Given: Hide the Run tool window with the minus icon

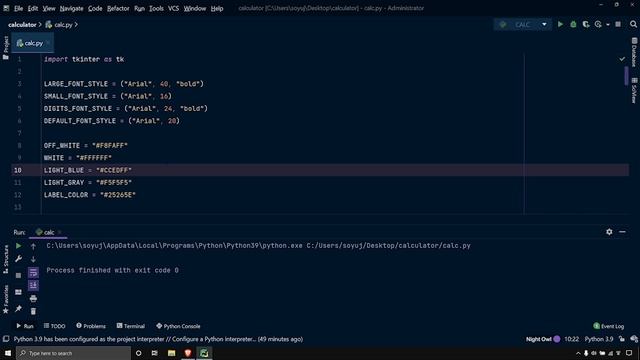Looking at the screenshot, I should (622, 232).
